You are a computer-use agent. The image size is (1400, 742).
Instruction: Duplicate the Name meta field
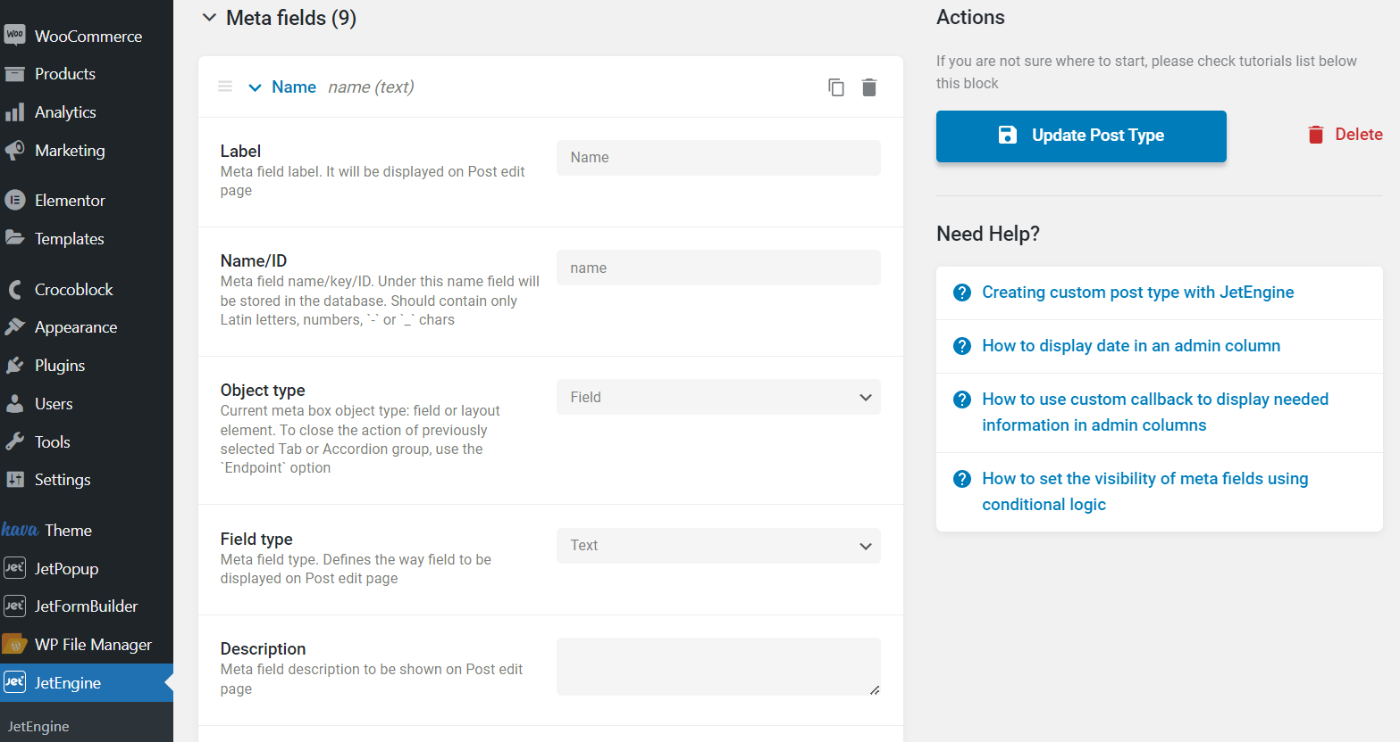pos(836,87)
